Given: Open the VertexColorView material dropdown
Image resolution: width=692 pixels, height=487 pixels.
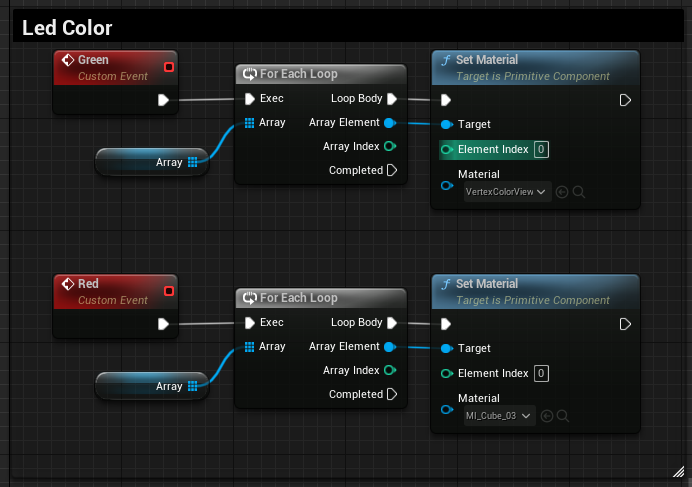Looking at the screenshot, I should (508, 192).
